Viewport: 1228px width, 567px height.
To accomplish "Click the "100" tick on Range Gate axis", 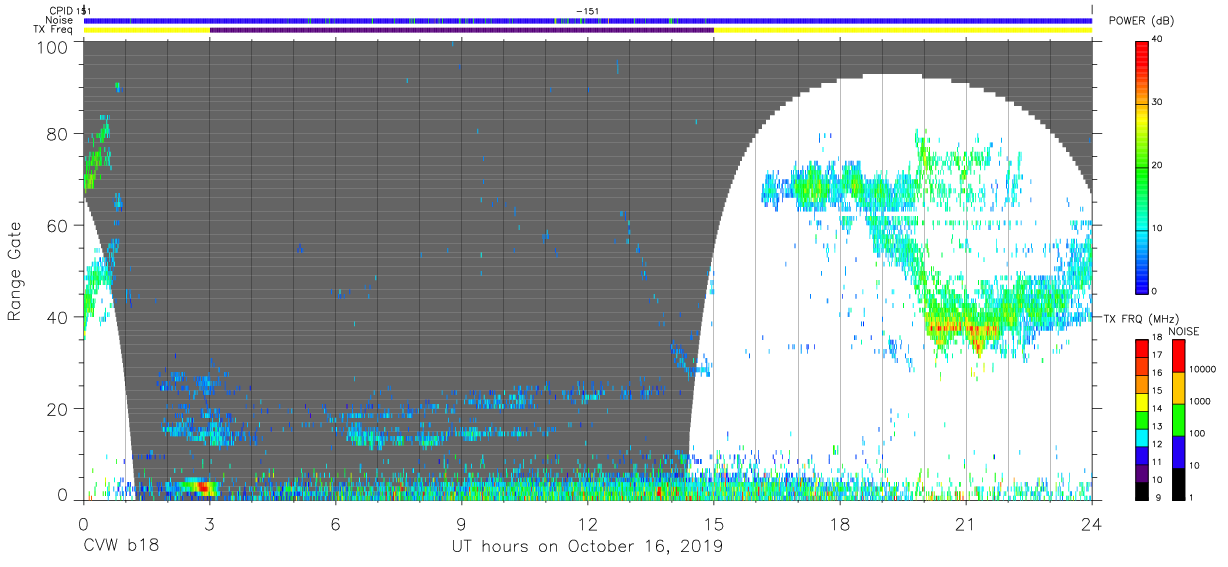I will [52, 47].
